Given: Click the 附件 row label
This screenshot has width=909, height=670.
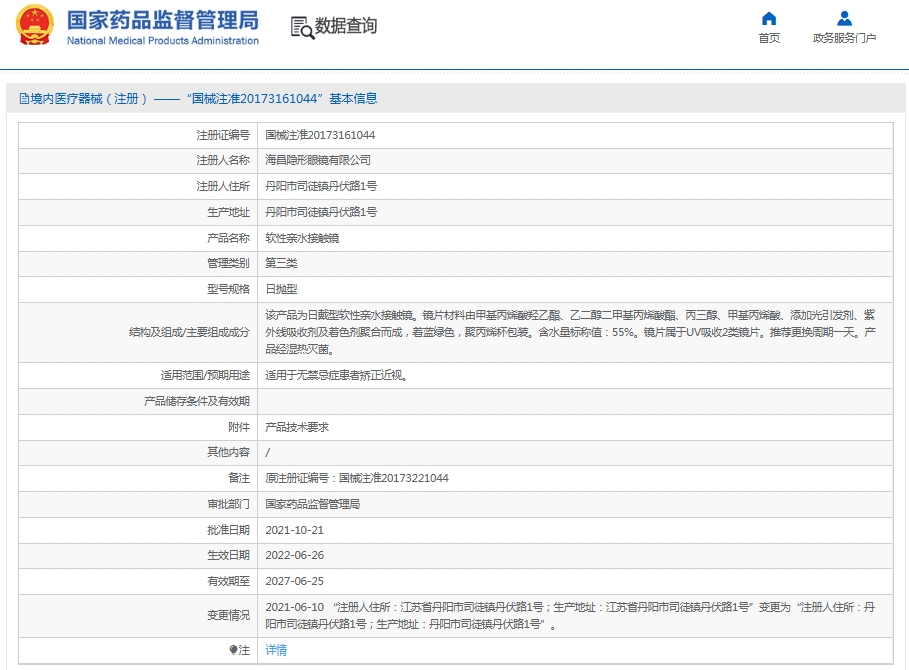Looking at the screenshot, I should tap(239, 427).
